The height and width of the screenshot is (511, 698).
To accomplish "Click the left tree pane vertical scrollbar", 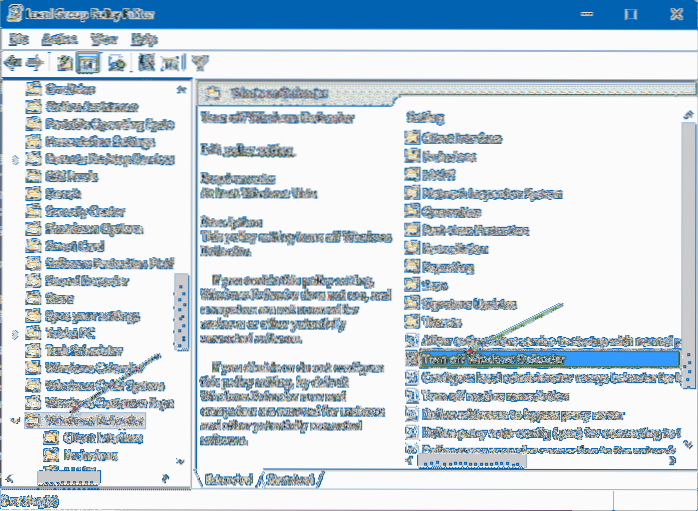I will click(181, 310).
